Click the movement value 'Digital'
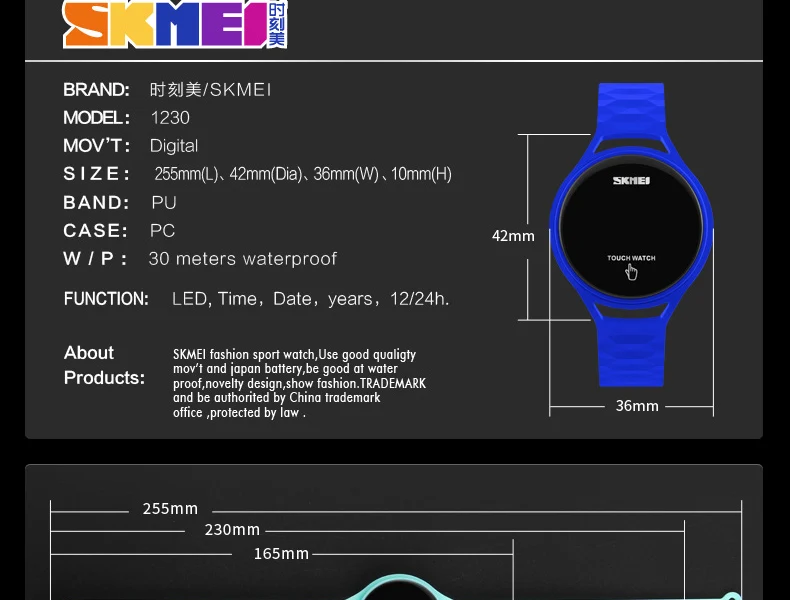 174,146
